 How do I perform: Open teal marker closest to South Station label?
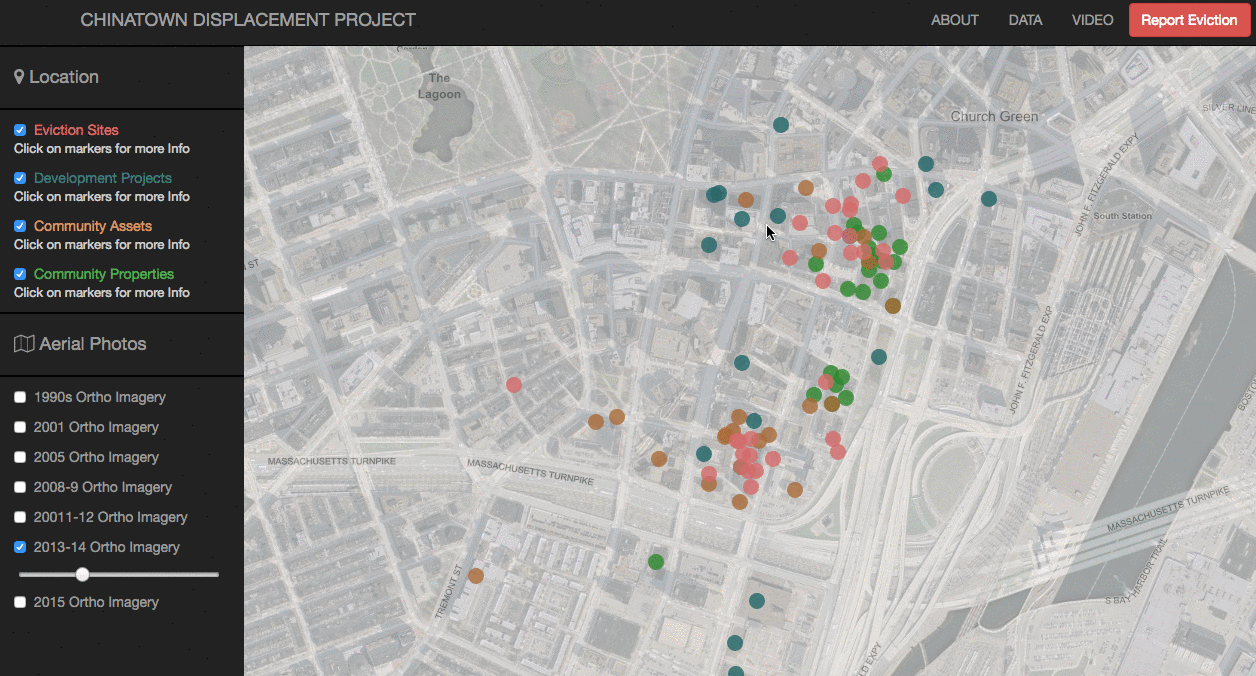point(989,199)
